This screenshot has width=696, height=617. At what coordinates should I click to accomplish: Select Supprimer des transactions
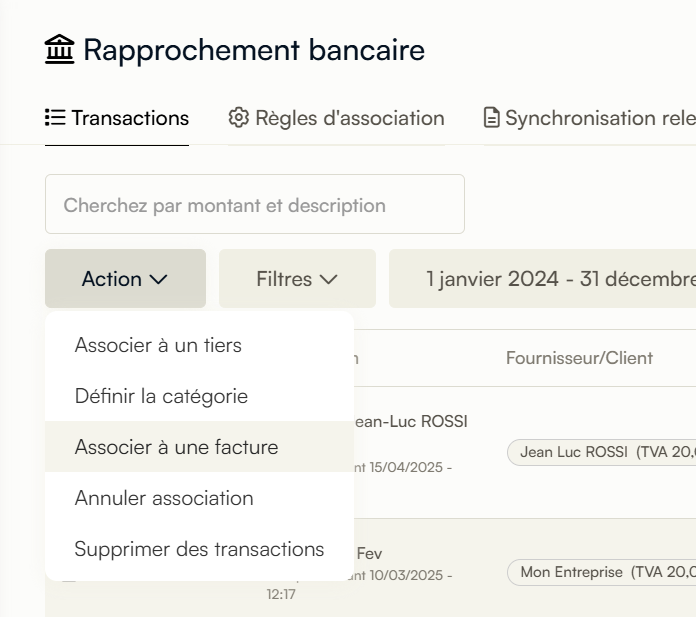click(200, 549)
